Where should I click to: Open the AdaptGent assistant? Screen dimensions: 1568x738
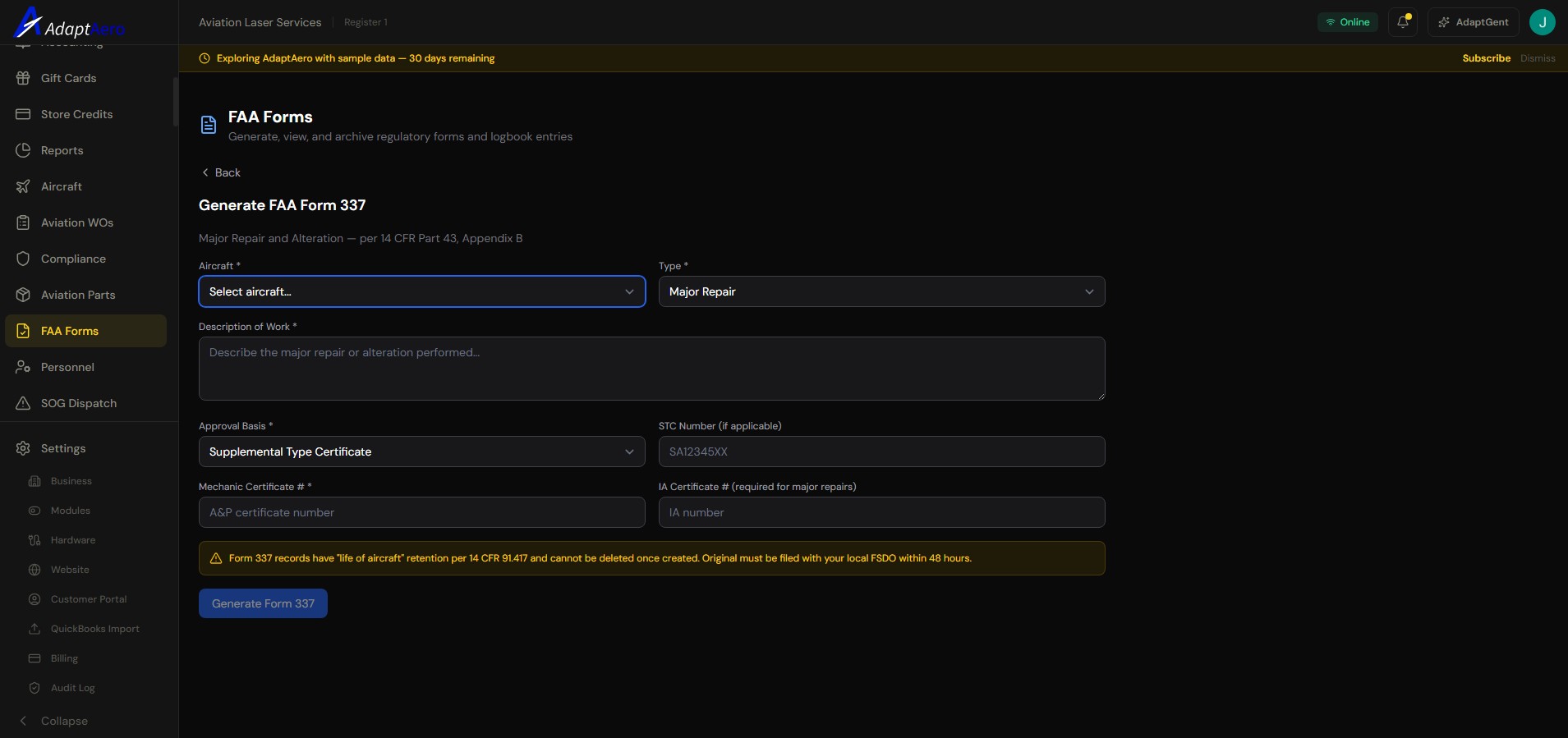pos(1474,22)
